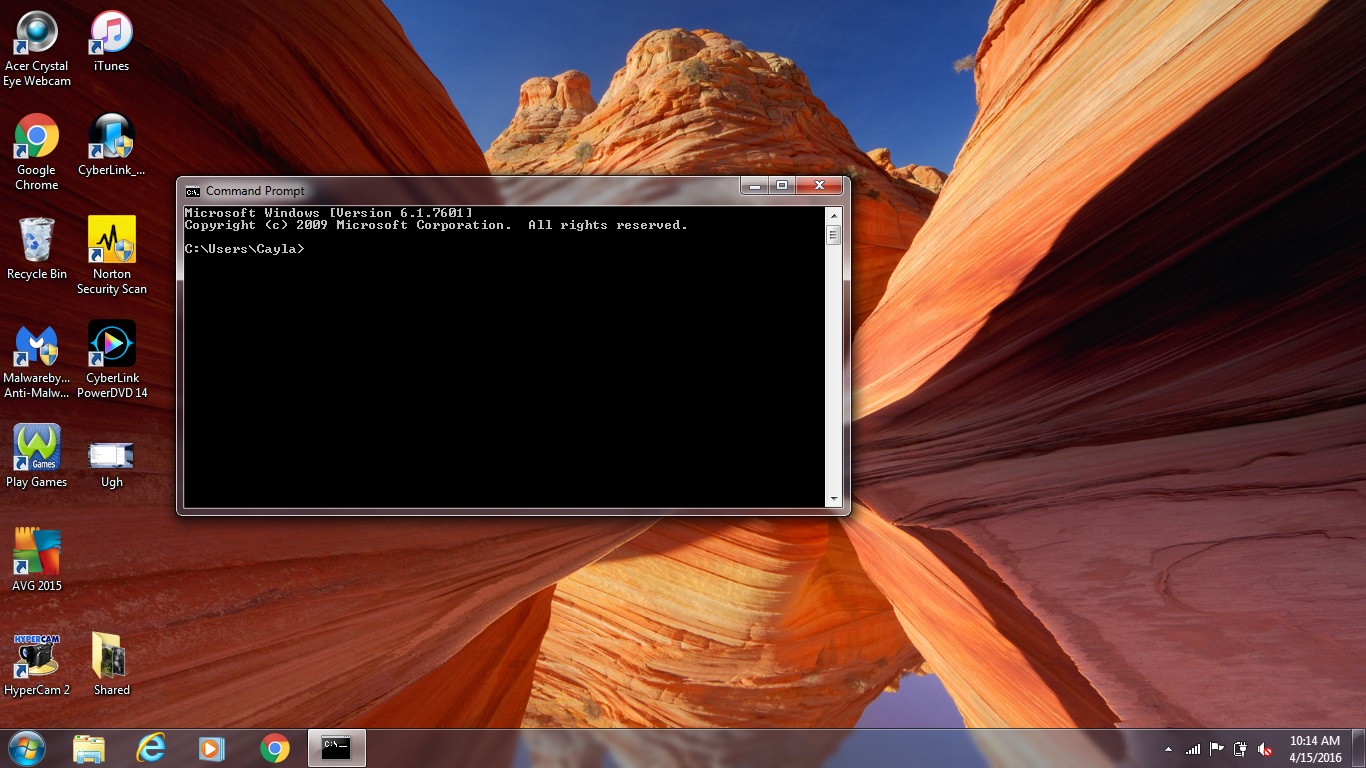Select the CyberLink_ desktop shortcut with shield
Screen dimensions: 1366x768
tap(111, 145)
